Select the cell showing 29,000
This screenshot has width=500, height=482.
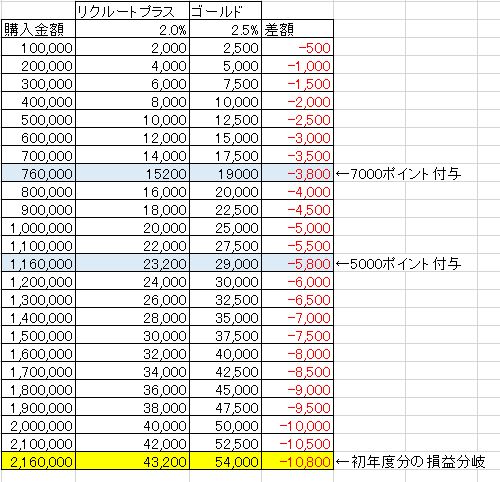pyautogui.click(x=225, y=263)
